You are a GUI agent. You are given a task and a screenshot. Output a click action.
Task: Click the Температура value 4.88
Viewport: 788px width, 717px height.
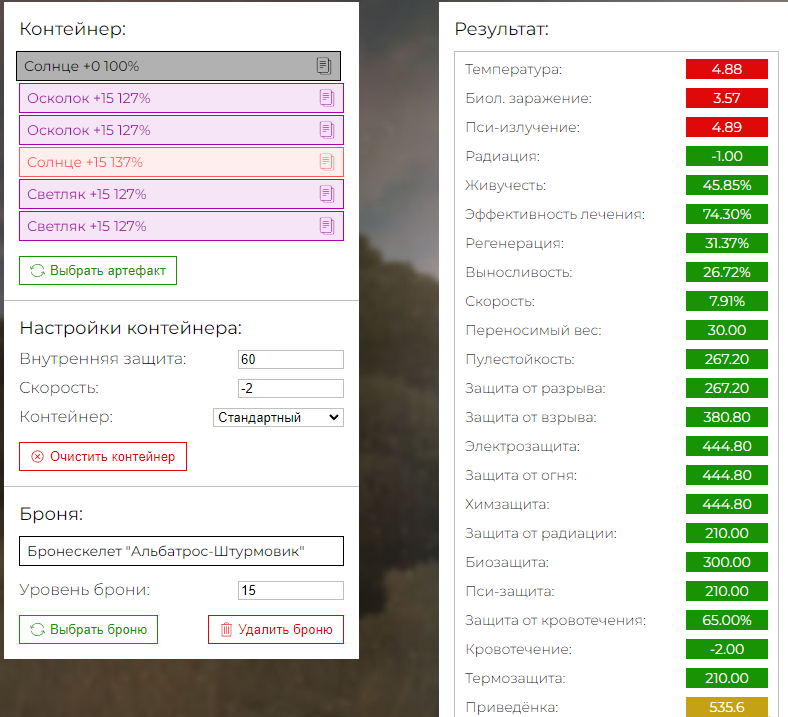point(727,69)
